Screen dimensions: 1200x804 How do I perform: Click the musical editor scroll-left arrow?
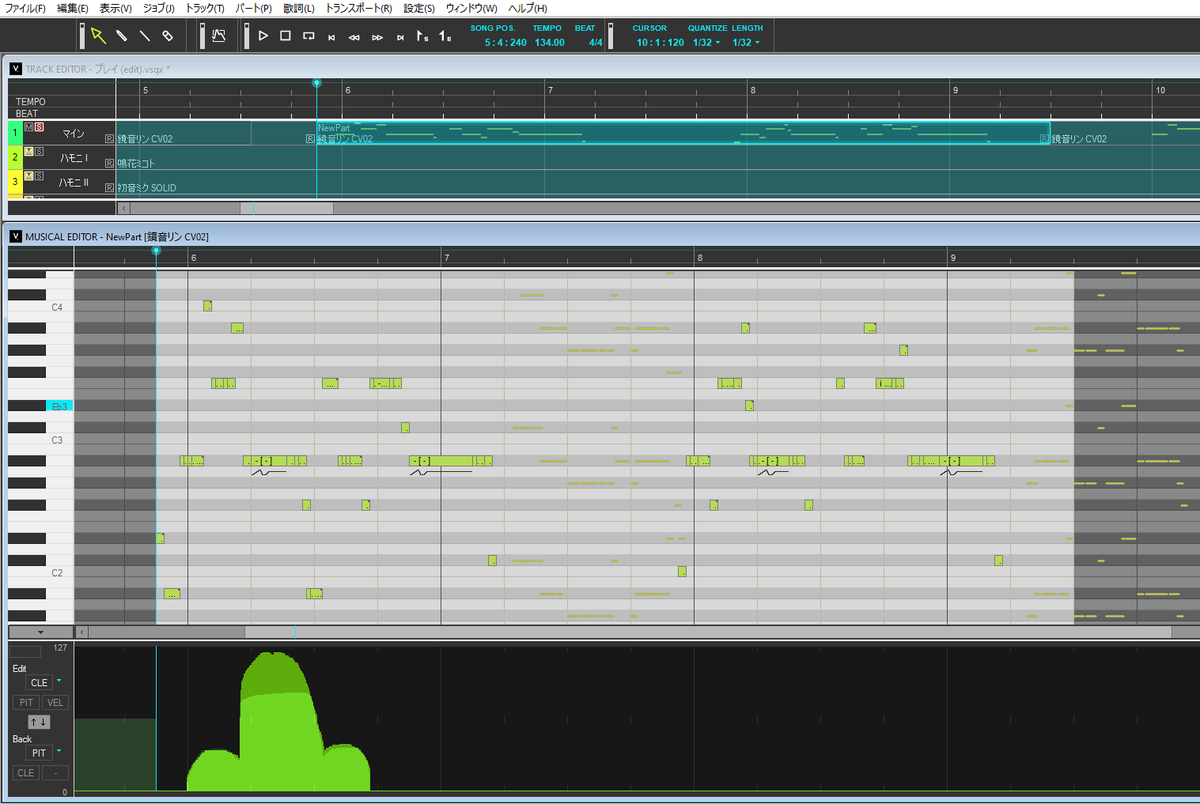[x=82, y=632]
